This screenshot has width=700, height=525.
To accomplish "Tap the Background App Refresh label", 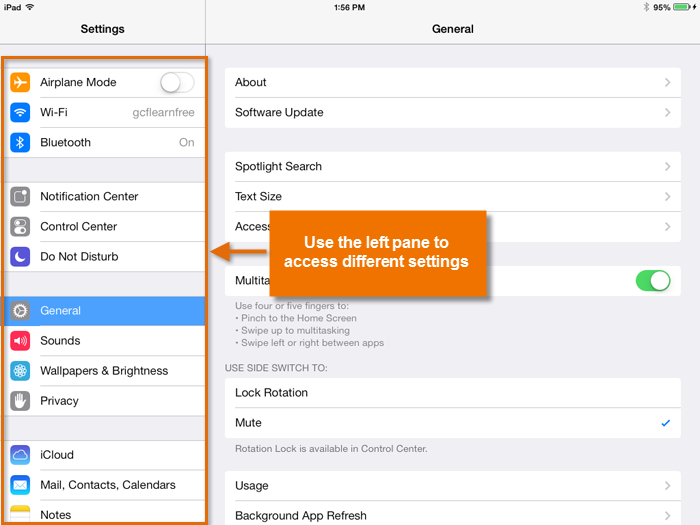I will click(300, 516).
